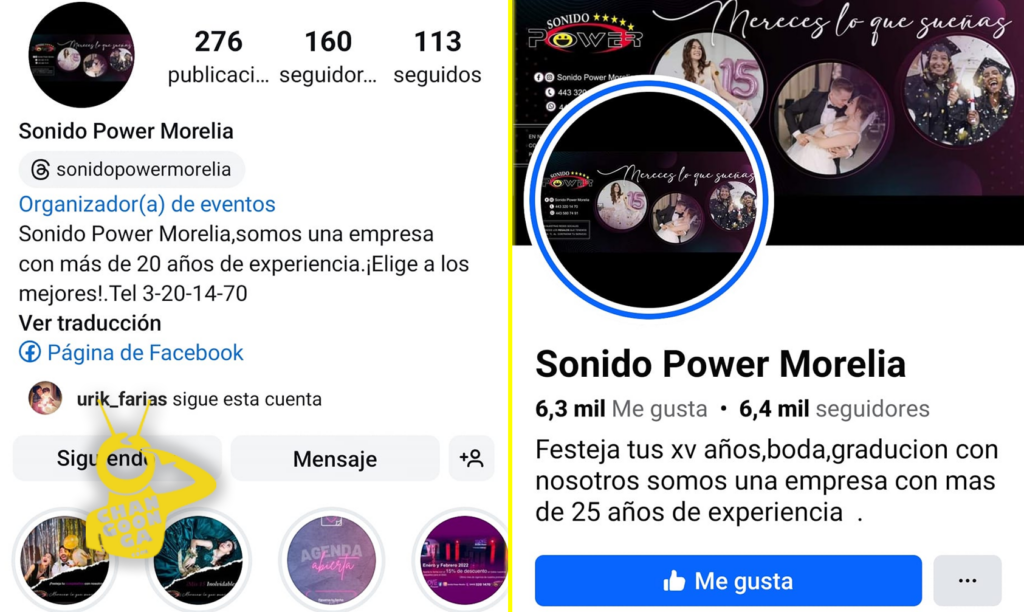
Task: Toggle the Siguiendo follow button
Action: (117, 459)
